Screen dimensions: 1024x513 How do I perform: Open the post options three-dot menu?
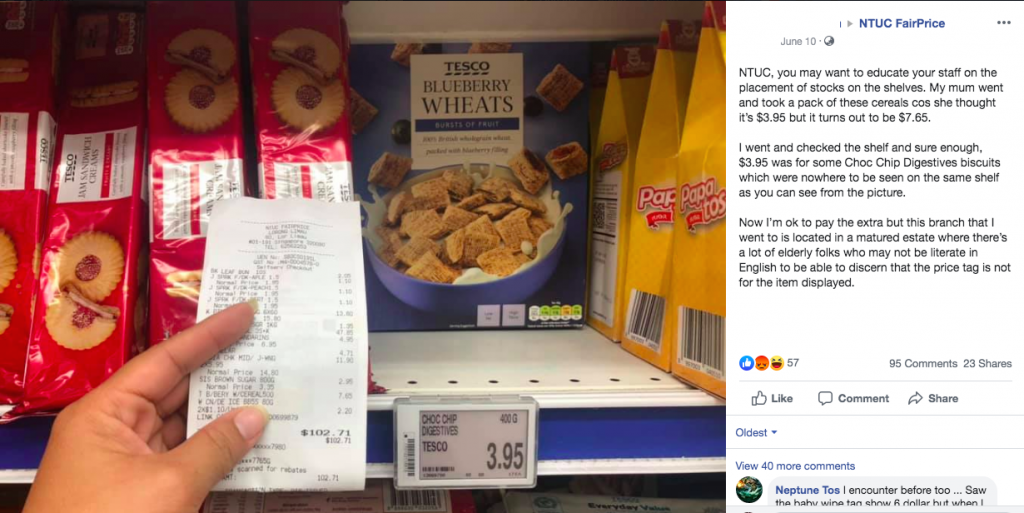click(x=1004, y=23)
